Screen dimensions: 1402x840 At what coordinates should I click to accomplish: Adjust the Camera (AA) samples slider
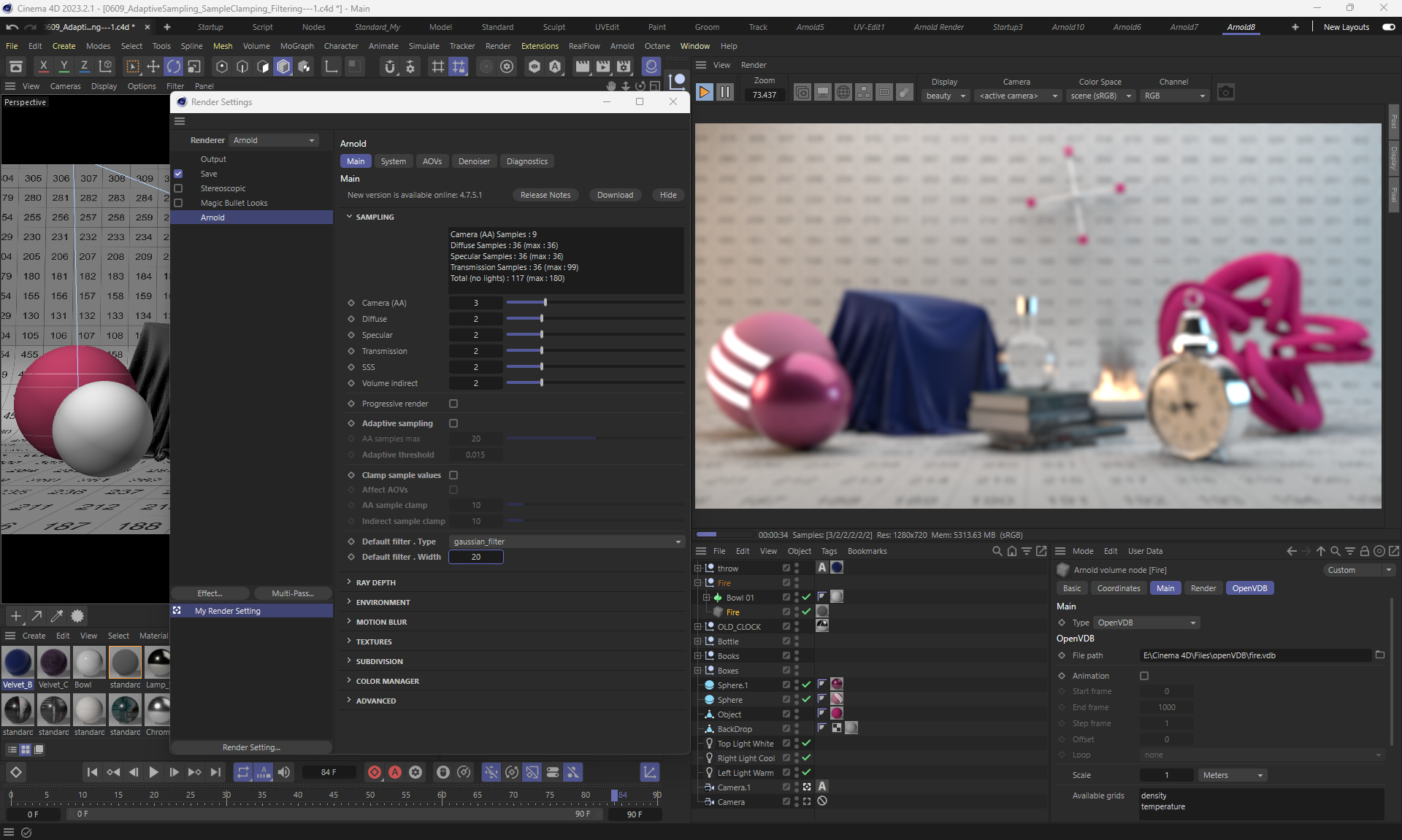tap(545, 303)
